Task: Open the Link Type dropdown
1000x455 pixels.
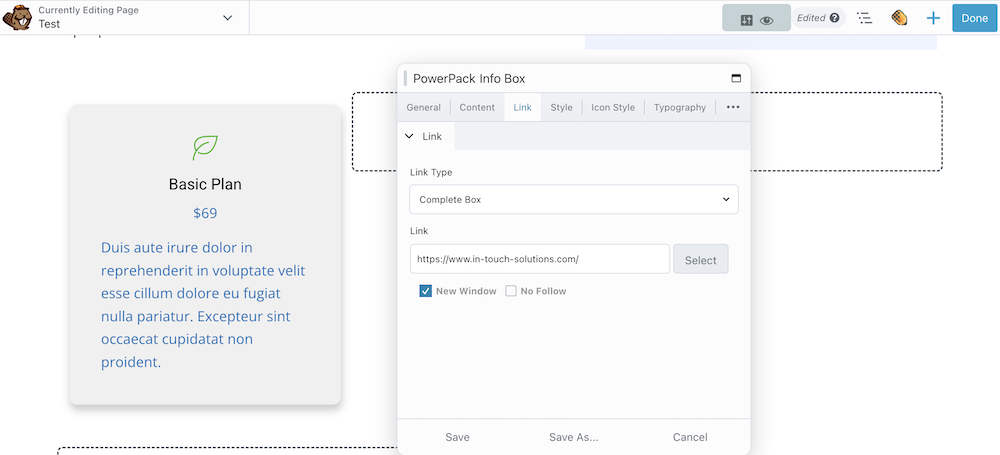Action: pos(573,199)
